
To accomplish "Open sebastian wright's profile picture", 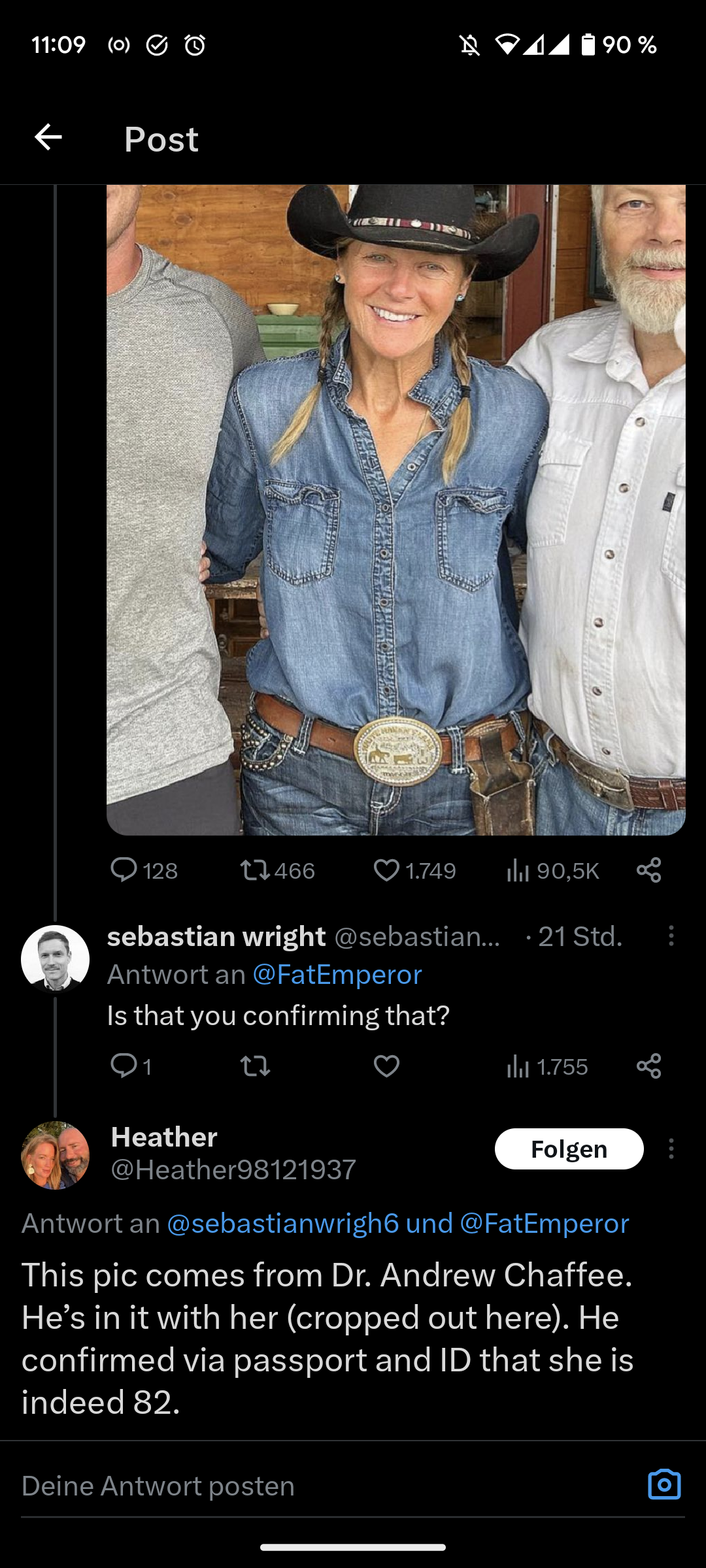I will click(56, 958).
